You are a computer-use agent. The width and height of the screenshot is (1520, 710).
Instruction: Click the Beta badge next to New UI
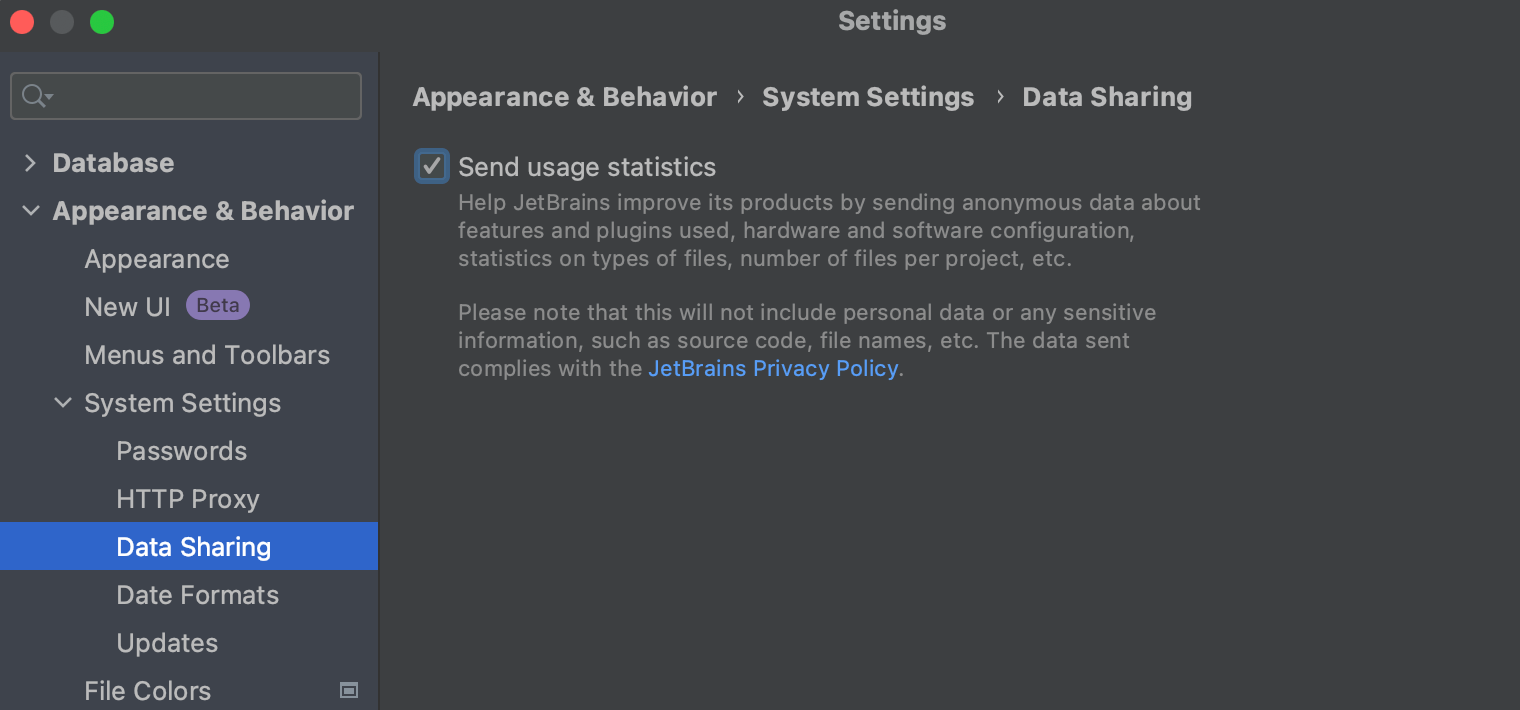tap(217, 305)
